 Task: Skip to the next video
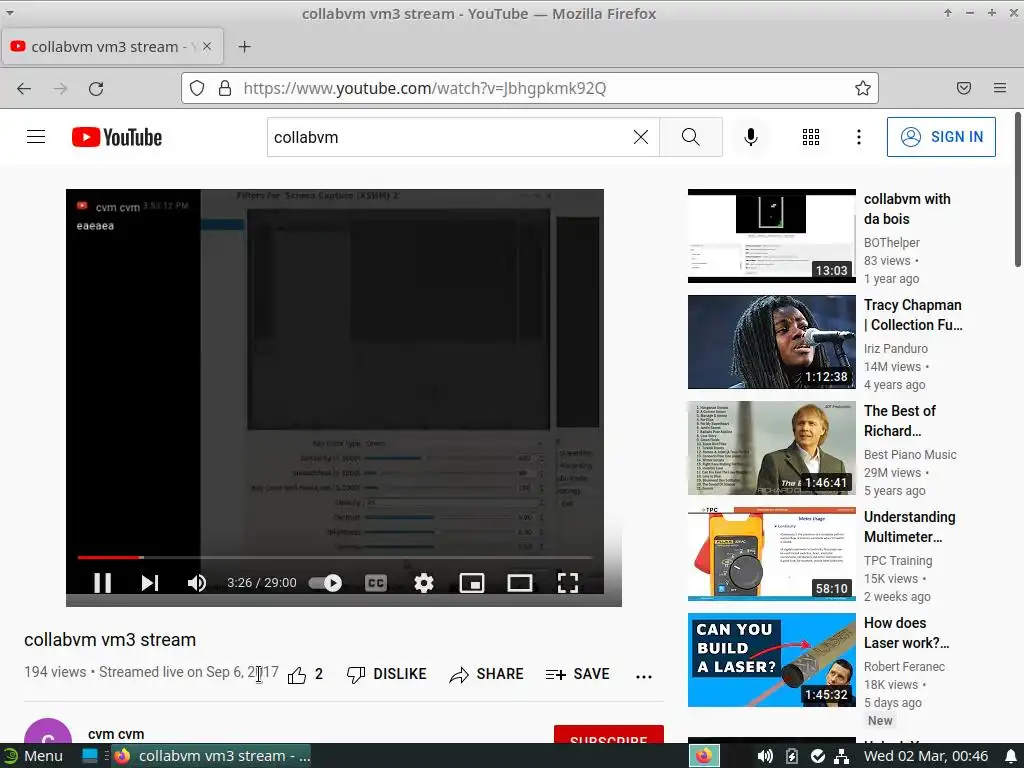(x=150, y=583)
